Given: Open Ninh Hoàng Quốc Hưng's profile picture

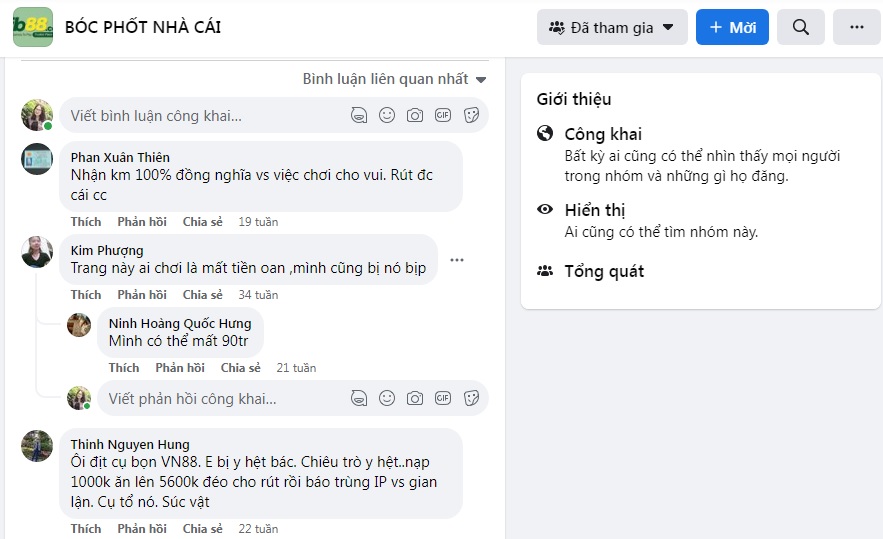Looking at the screenshot, I should coord(79,325).
